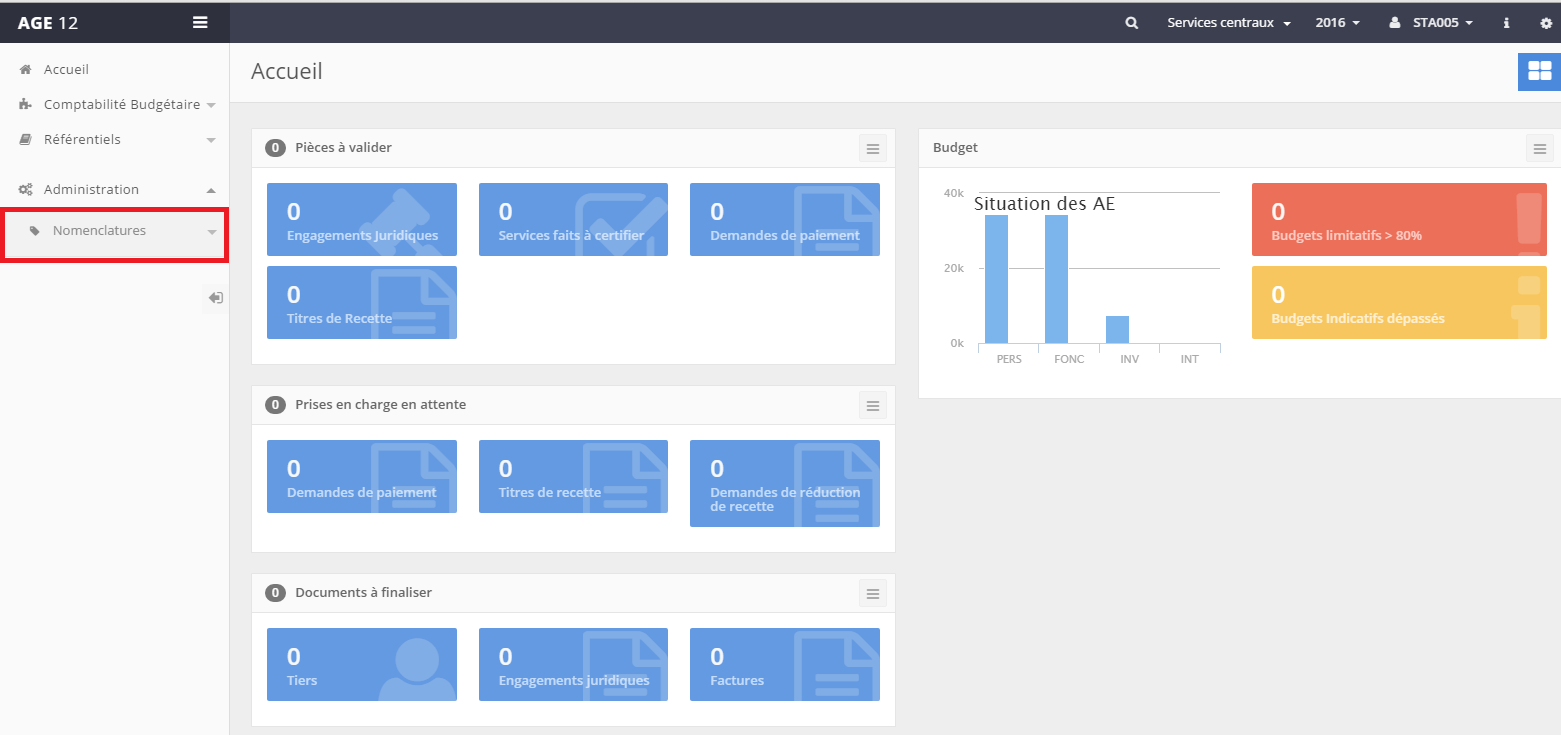1561x735 pixels.
Task: Open the Pièces à valider panel menu icon
Action: tap(872, 148)
